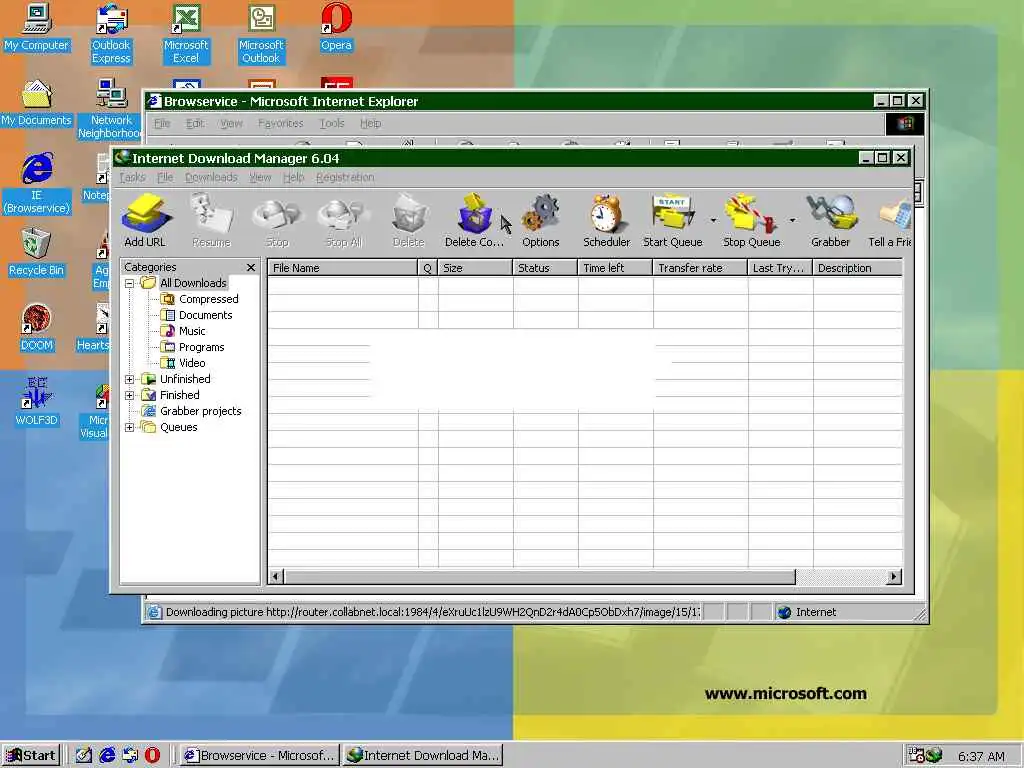Click the Delete Completed toolbar icon

click(x=474, y=221)
